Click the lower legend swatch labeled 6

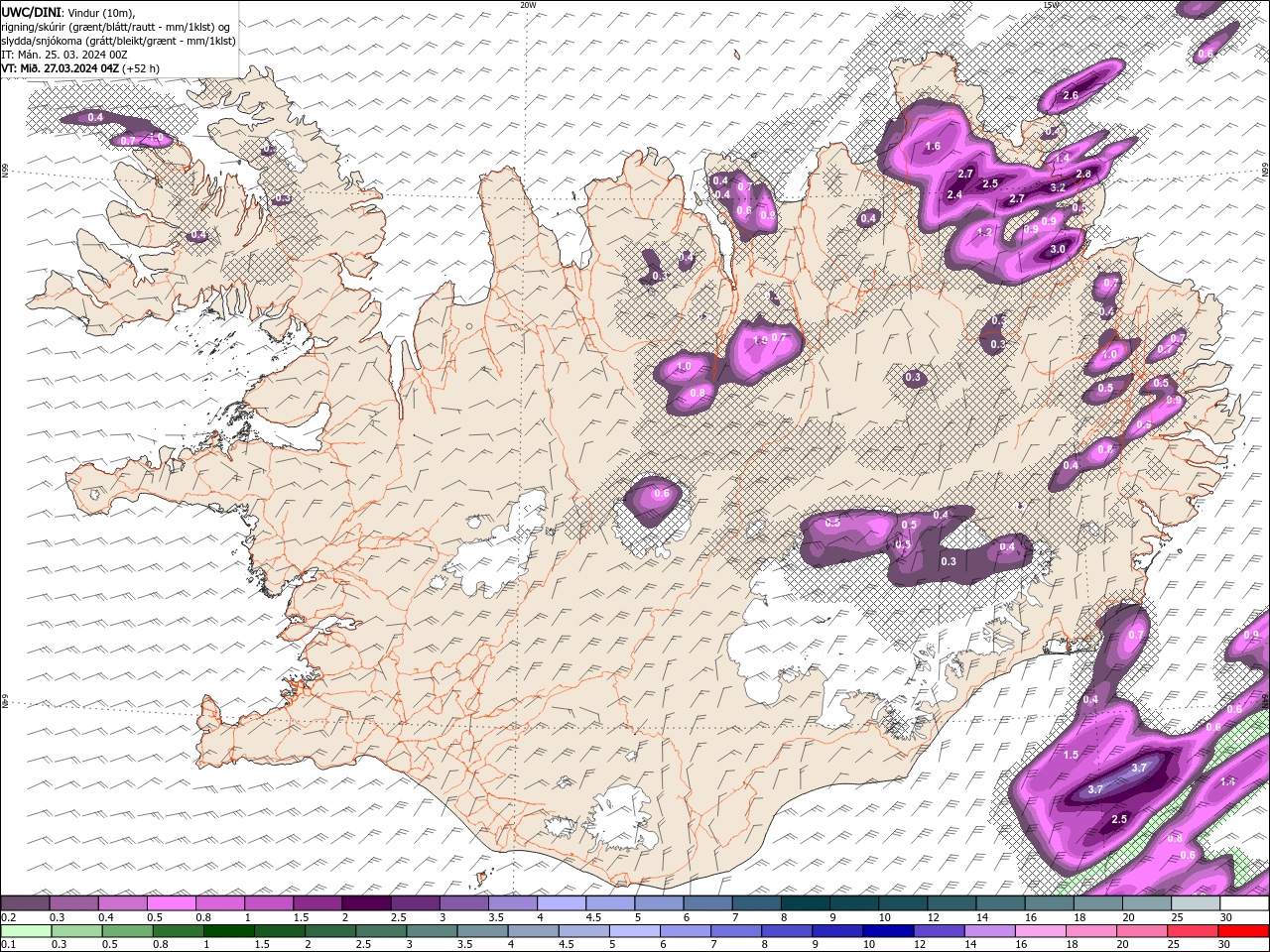click(685, 931)
